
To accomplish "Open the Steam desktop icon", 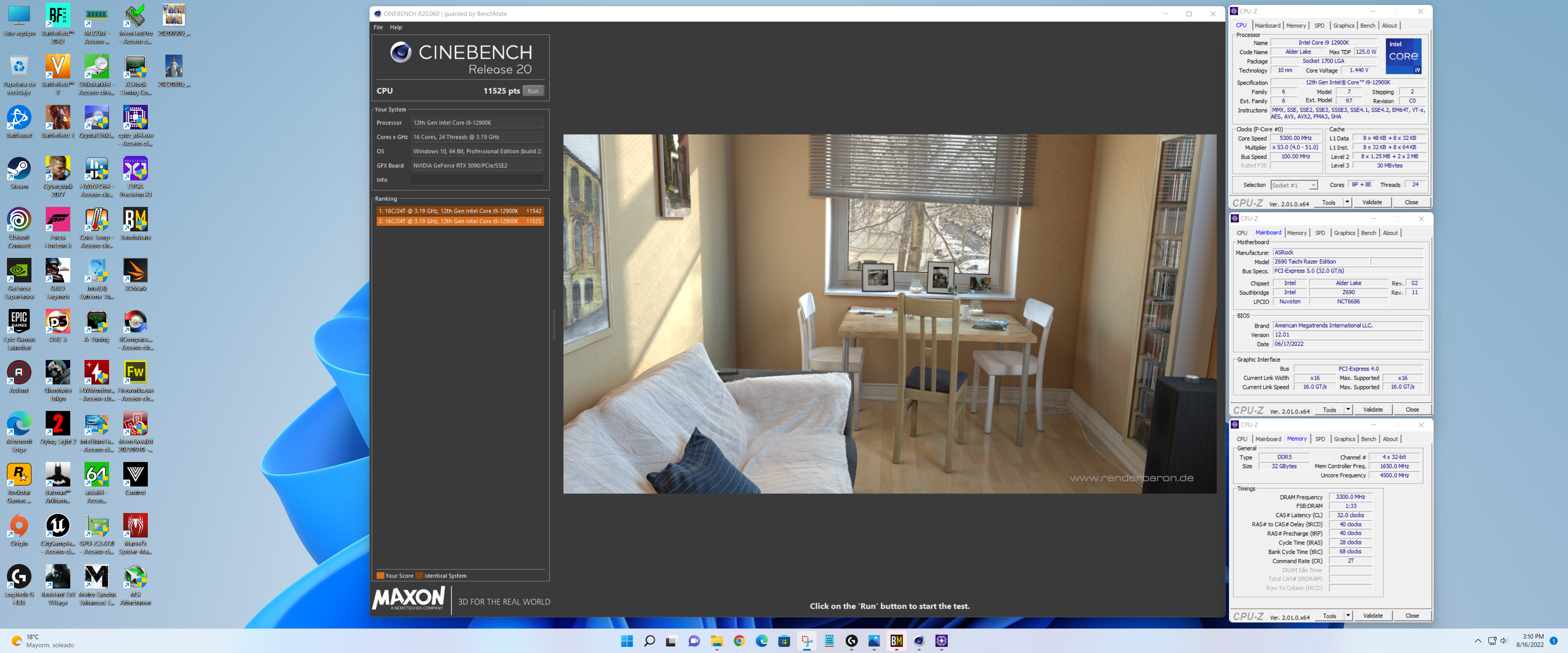I will pos(19,173).
